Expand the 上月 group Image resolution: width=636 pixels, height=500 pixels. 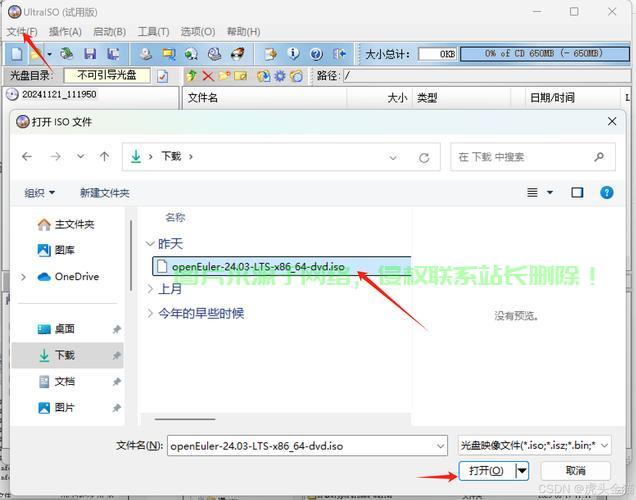150,289
